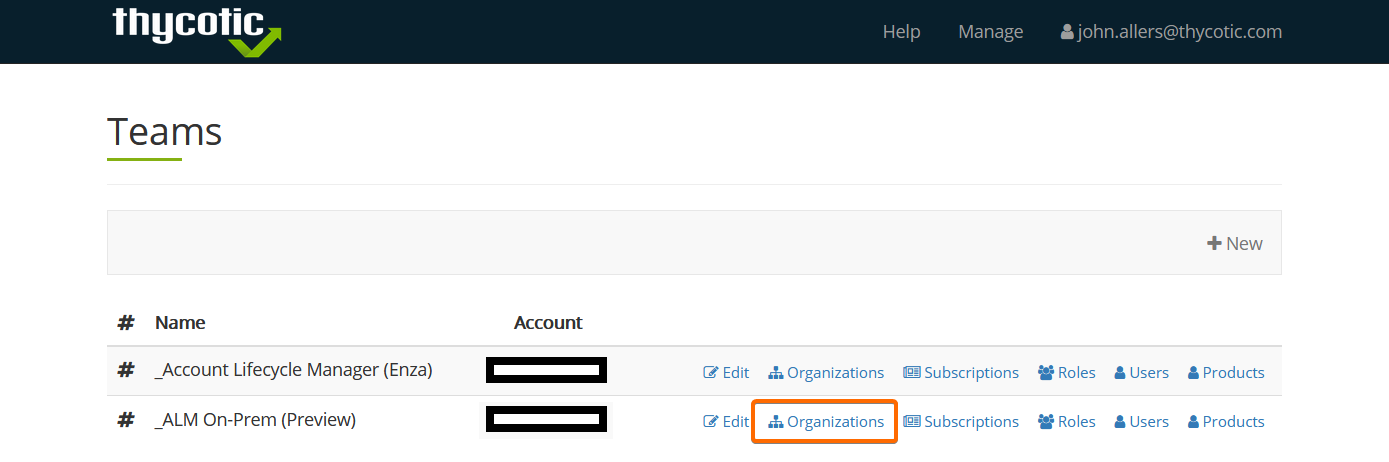Click the Thycotic logo in the header
The image size is (1389, 462).
coord(197,31)
